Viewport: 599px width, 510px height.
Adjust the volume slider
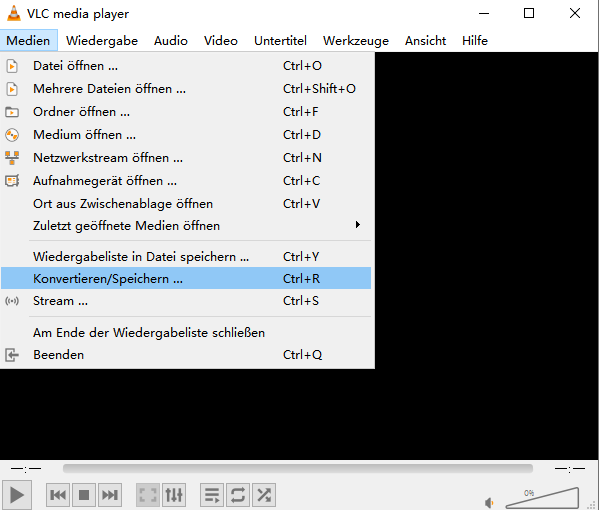pyautogui.click(x=542, y=498)
